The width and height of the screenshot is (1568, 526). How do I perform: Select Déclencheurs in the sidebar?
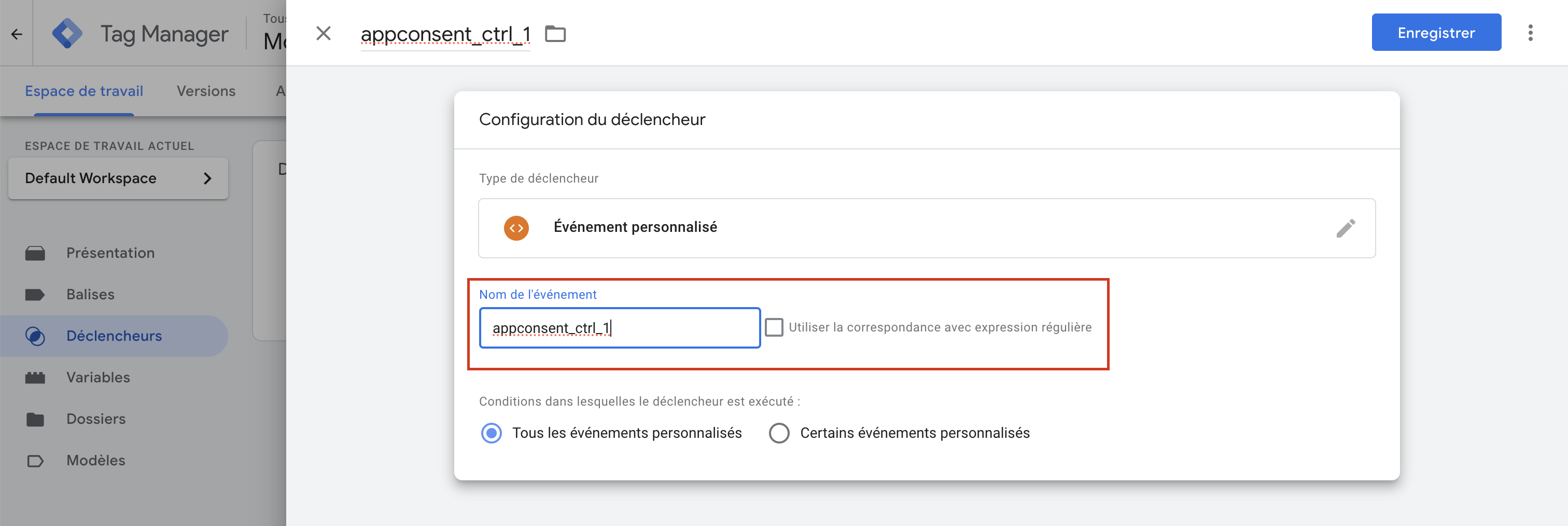[114, 336]
